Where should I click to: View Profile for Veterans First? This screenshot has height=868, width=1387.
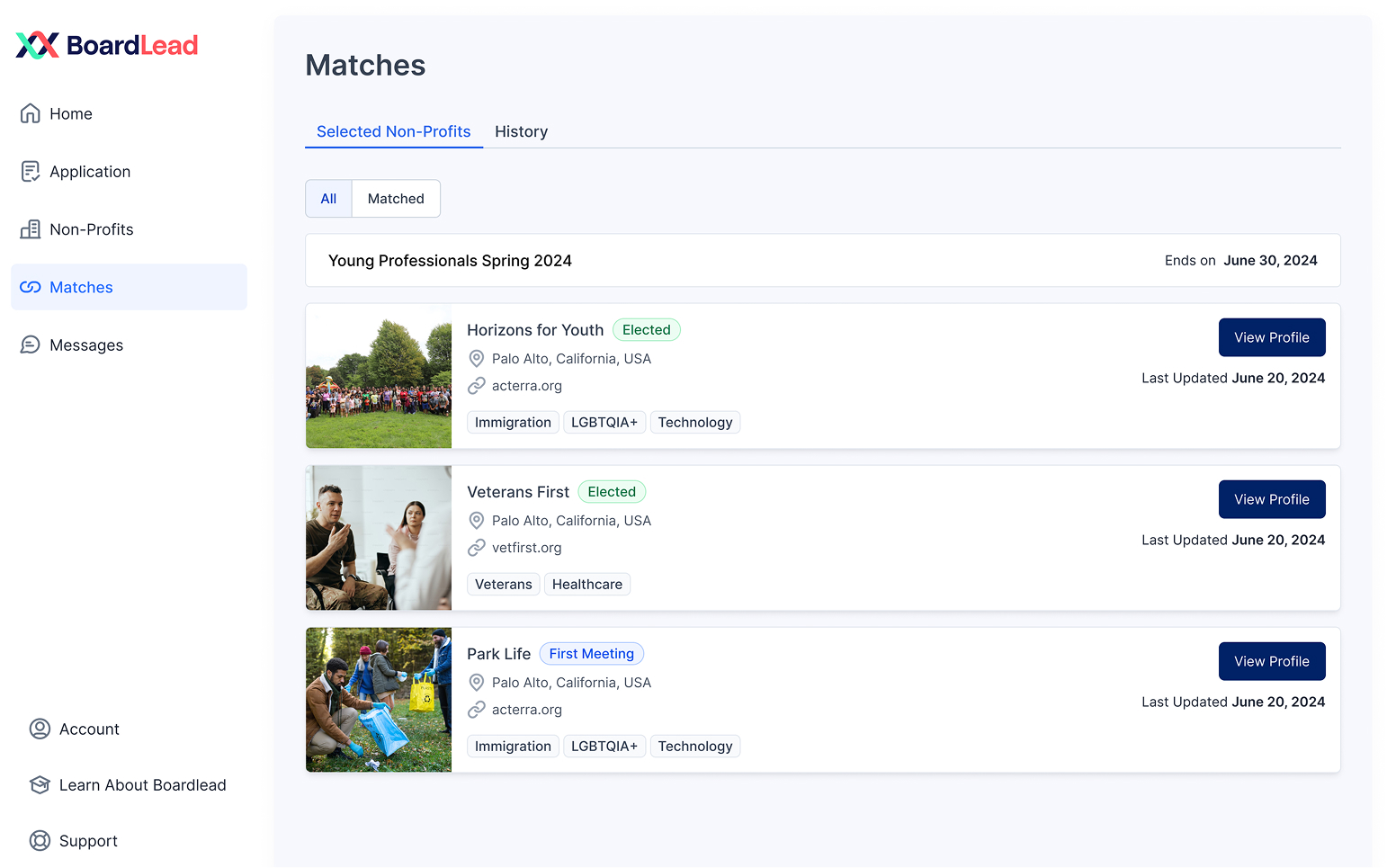(x=1271, y=499)
